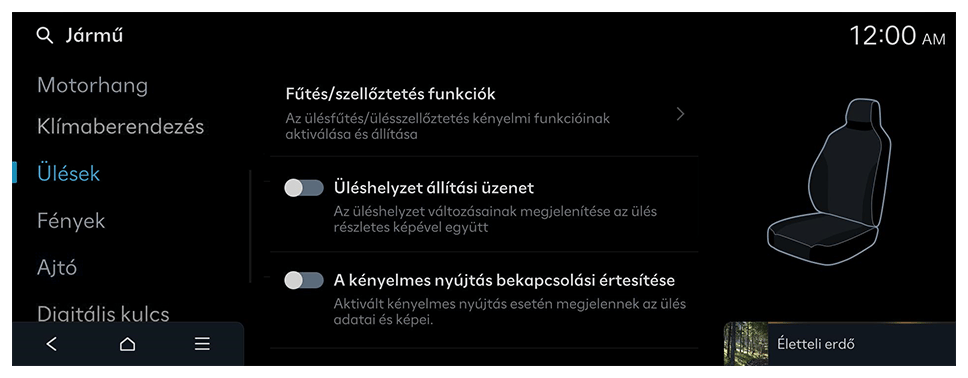Click the sidebar vertical scrollbar
This screenshot has width=968, height=378.
tap(250, 226)
